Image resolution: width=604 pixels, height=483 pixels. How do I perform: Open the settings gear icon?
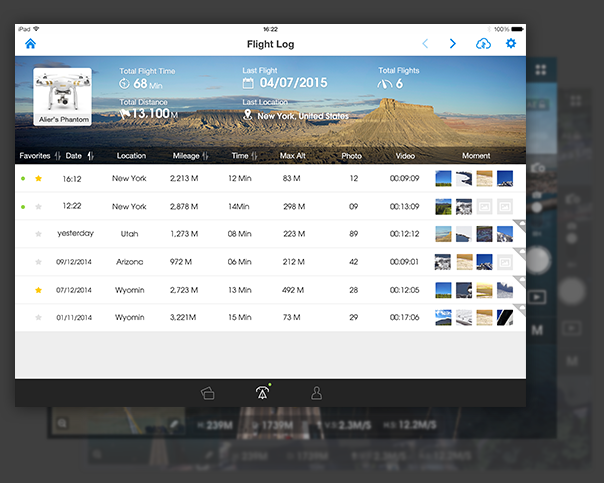(x=511, y=44)
